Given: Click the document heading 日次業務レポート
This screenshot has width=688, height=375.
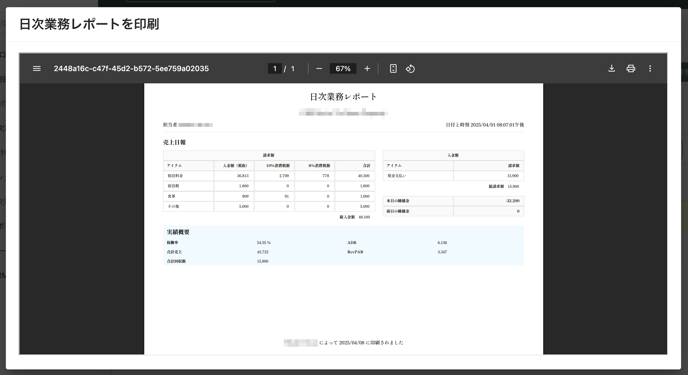Looking at the screenshot, I should [x=343, y=96].
